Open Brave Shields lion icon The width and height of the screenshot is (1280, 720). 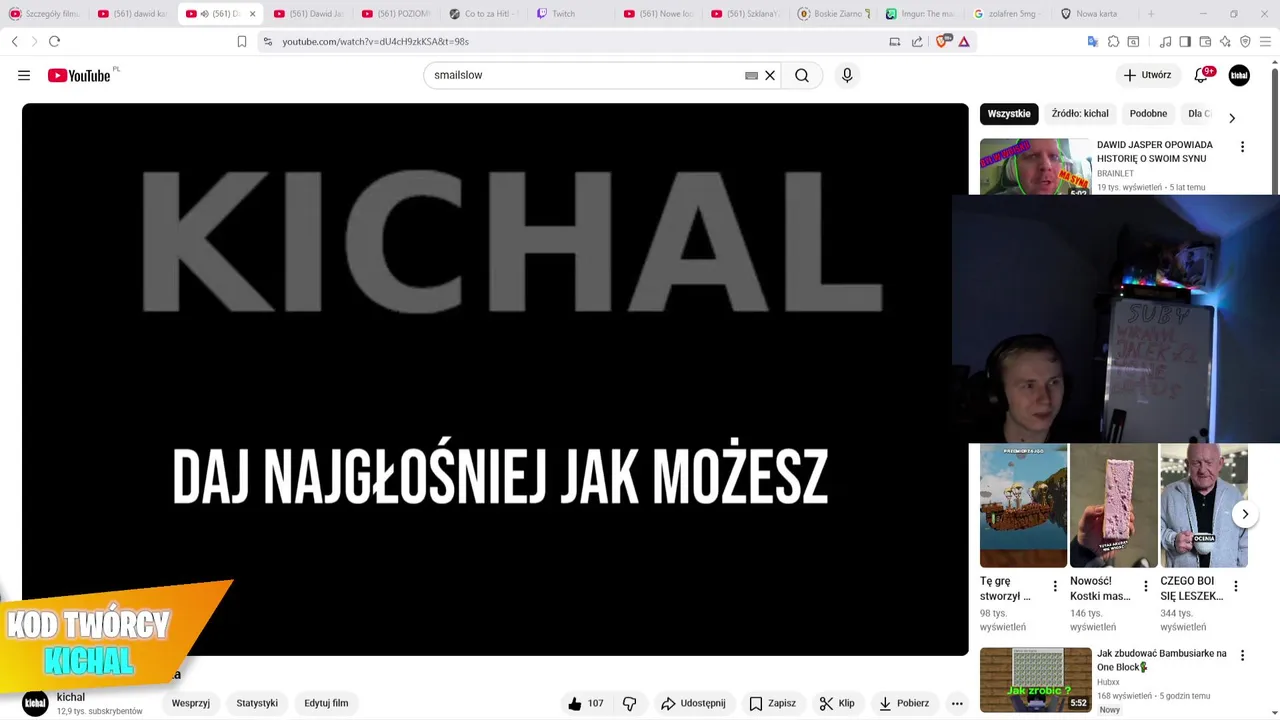pyautogui.click(x=942, y=41)
